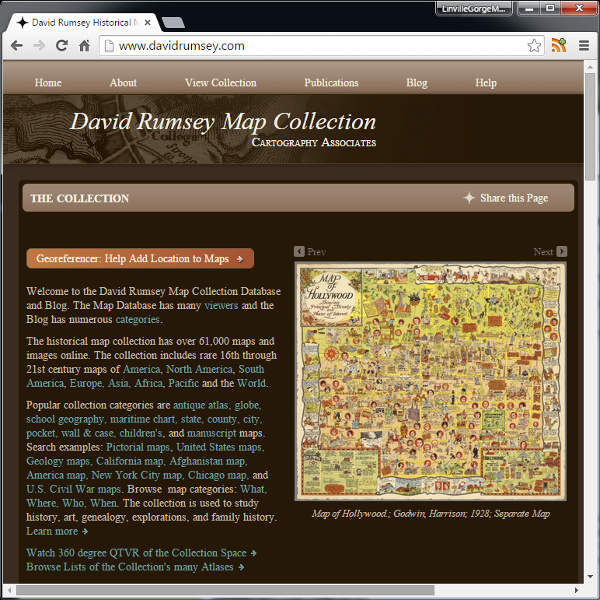This screenshot has height=600, width=600.
Task: Bookmark this page with the star icon
Action: 534,46
